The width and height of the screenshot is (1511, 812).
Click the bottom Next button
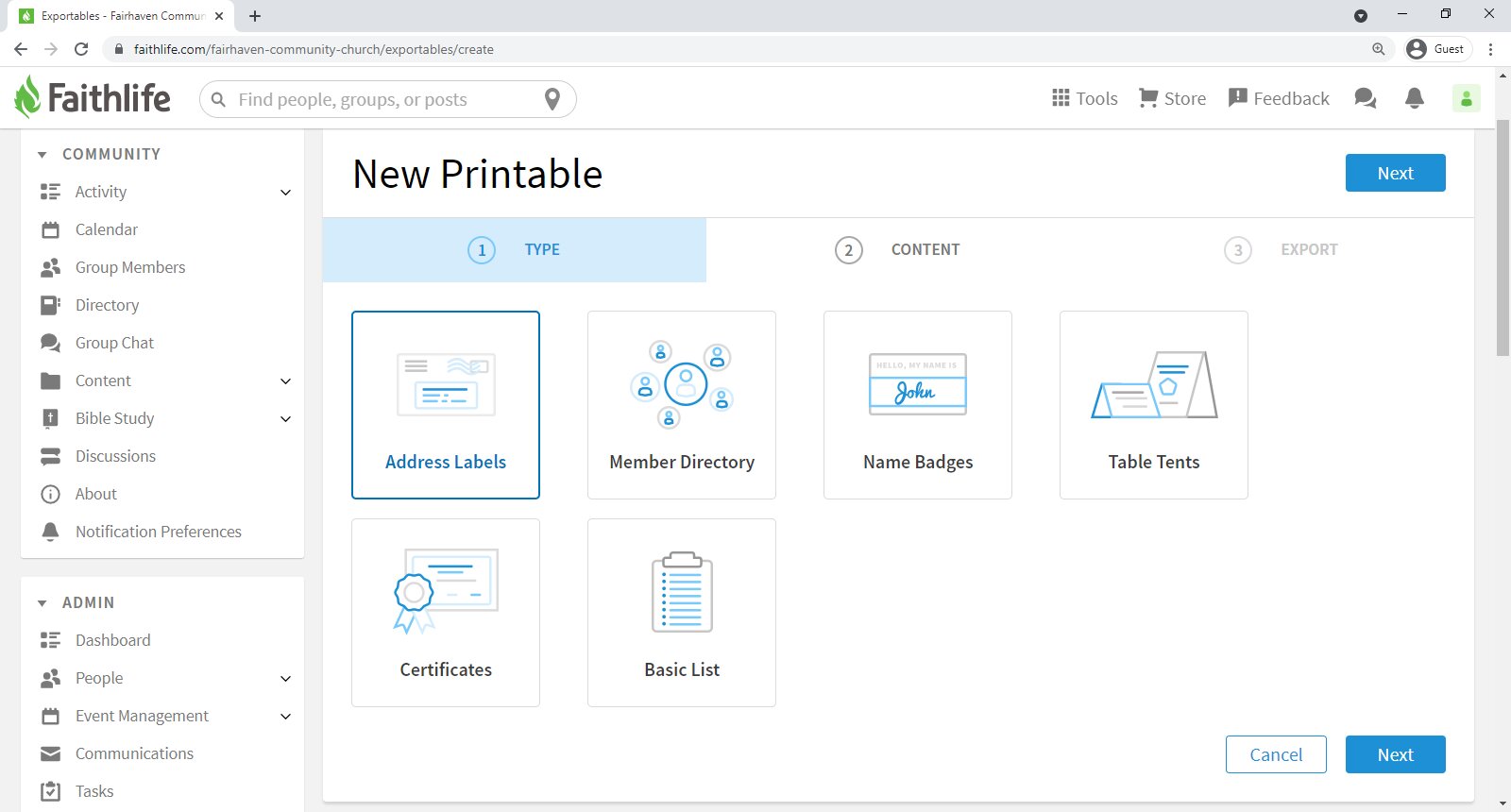pos(1395,754)
